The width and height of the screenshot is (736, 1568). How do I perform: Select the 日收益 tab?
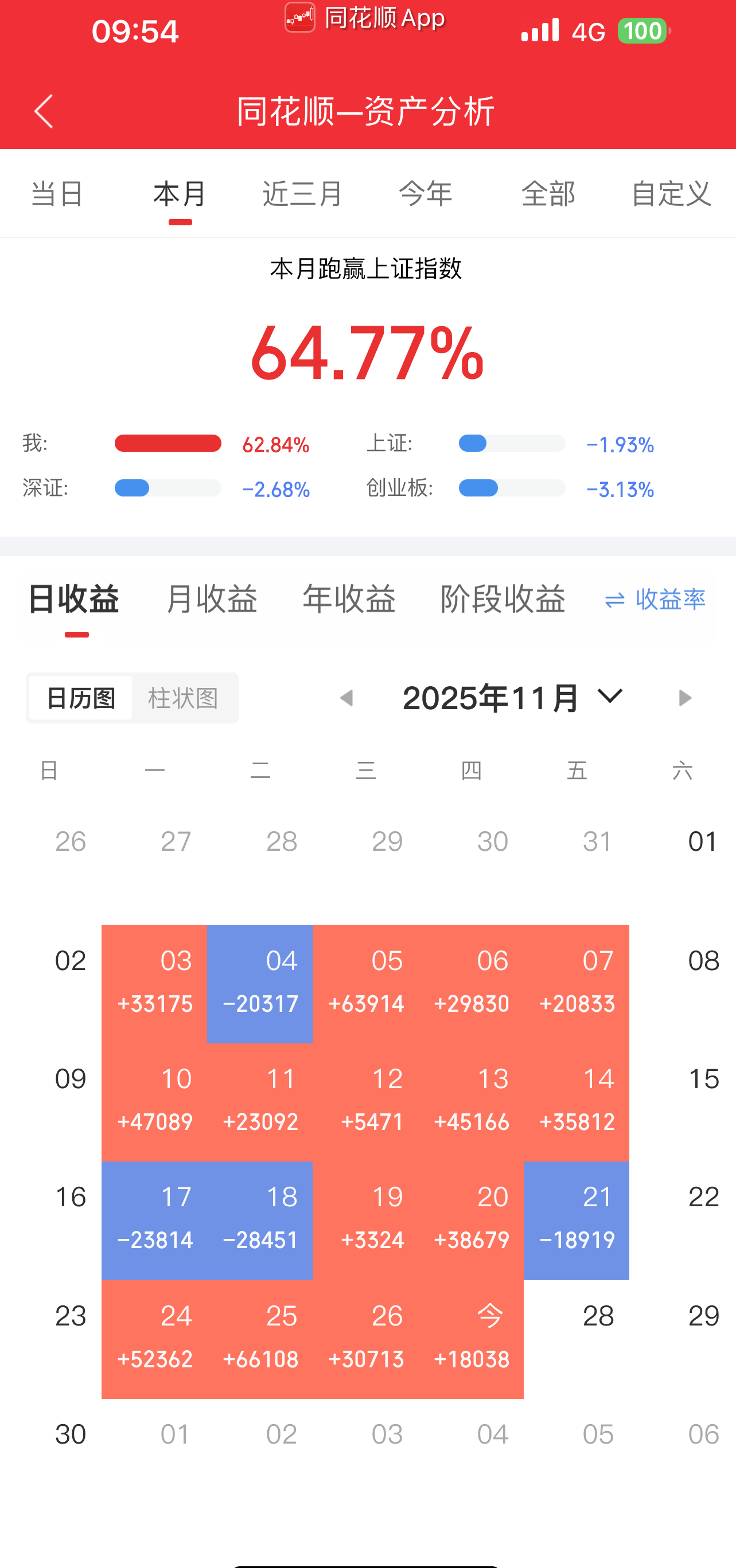[74, 599]
